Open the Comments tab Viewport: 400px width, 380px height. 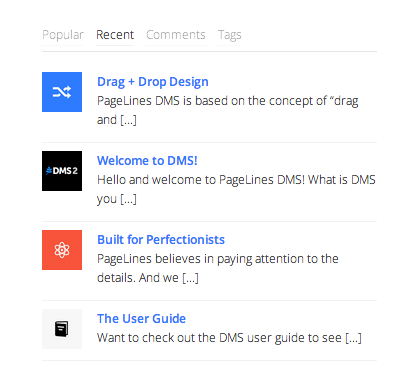pos(176,35)
